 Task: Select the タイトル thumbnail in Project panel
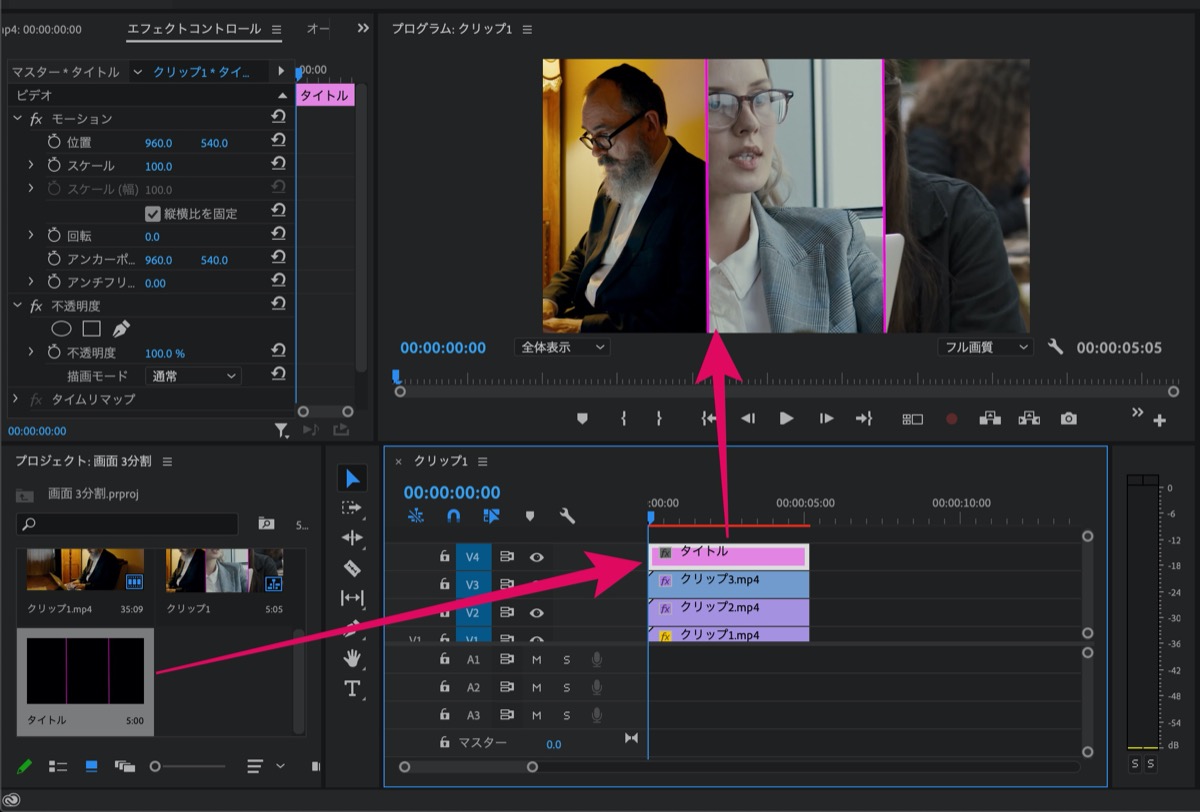(86, 672)
